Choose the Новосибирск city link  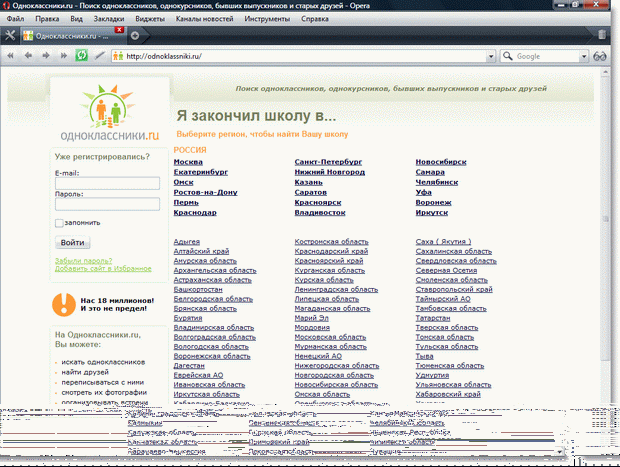pyautogui.click(x=441, y=162)
